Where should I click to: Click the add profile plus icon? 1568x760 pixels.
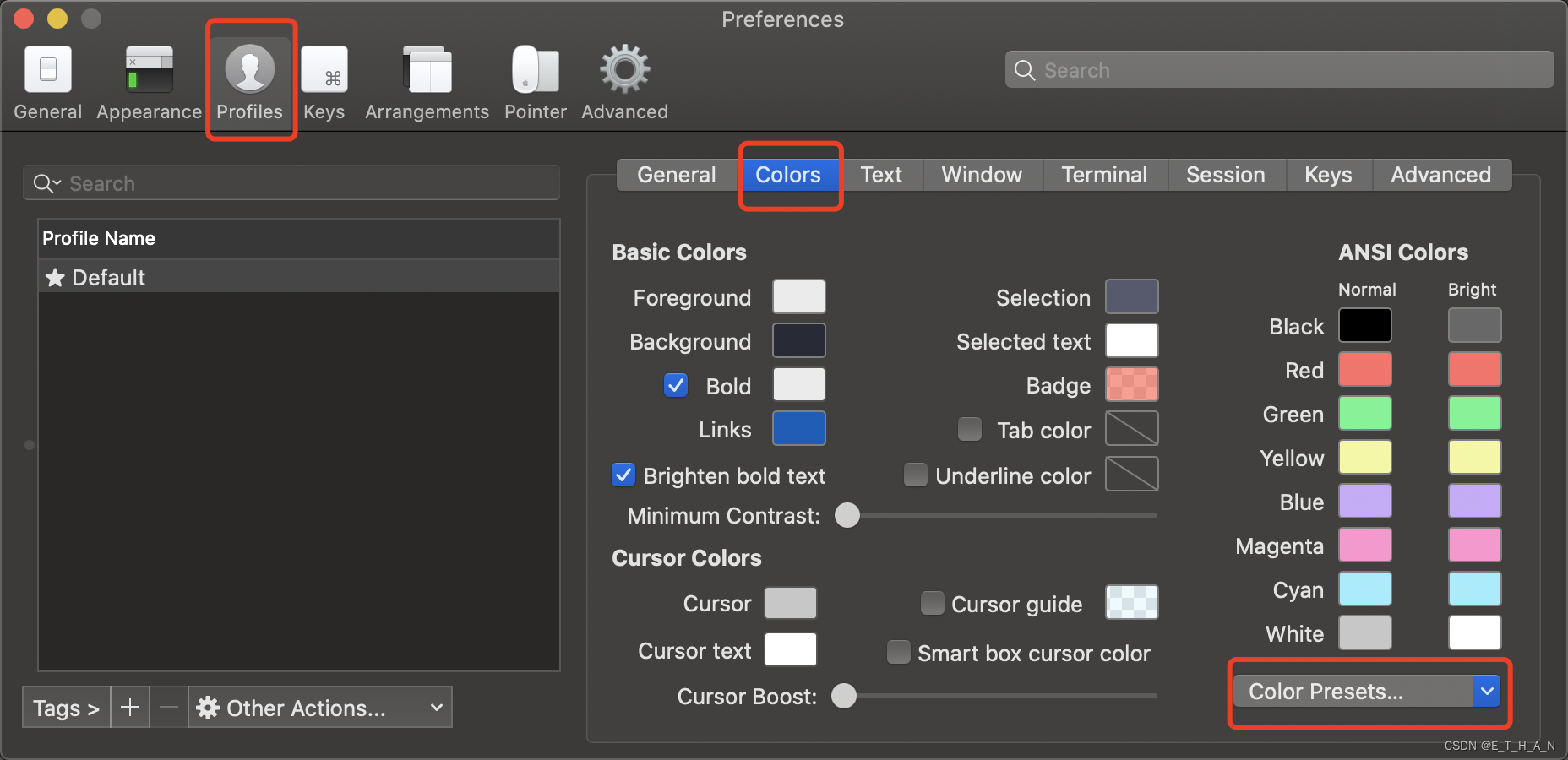tap(130, 707)
